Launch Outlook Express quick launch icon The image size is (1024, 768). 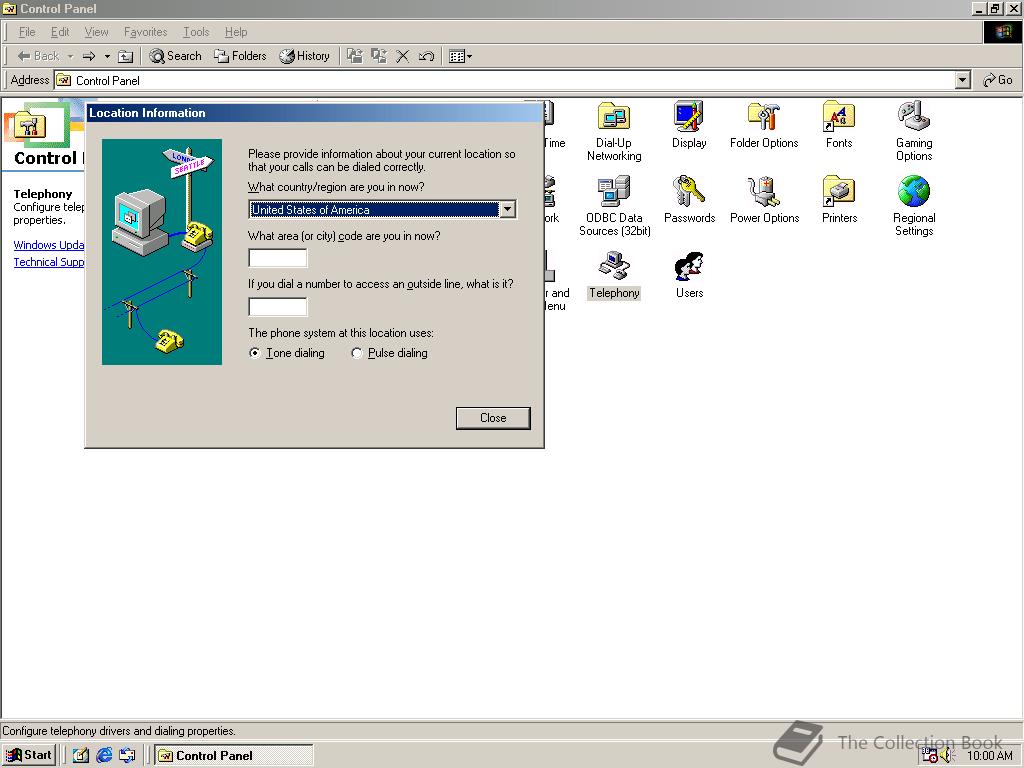coord(127,756)
